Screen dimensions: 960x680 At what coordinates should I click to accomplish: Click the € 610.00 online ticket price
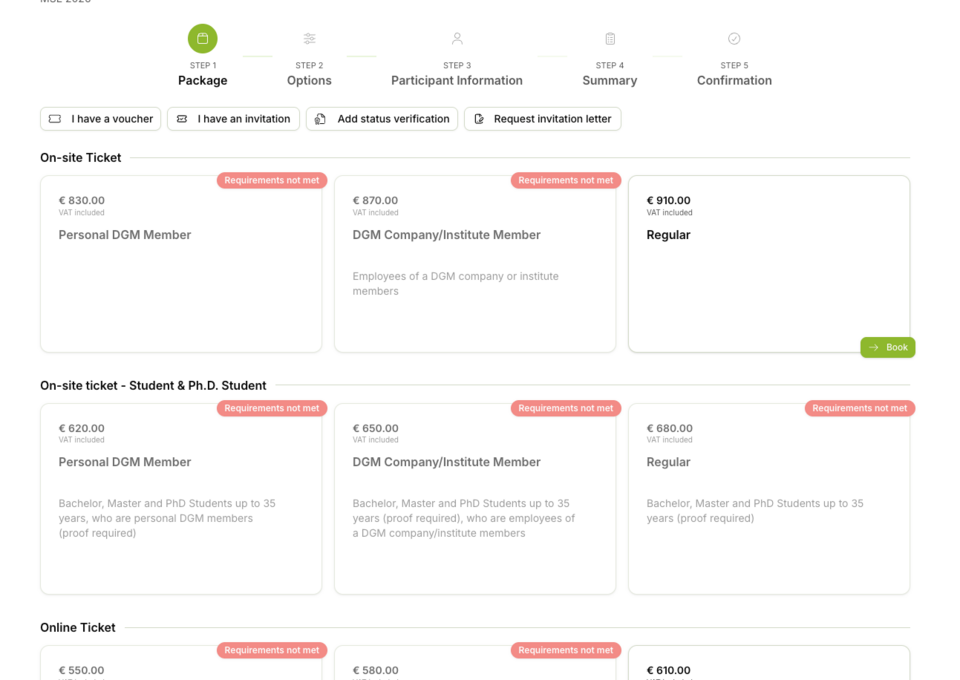[x=669, y=670]
